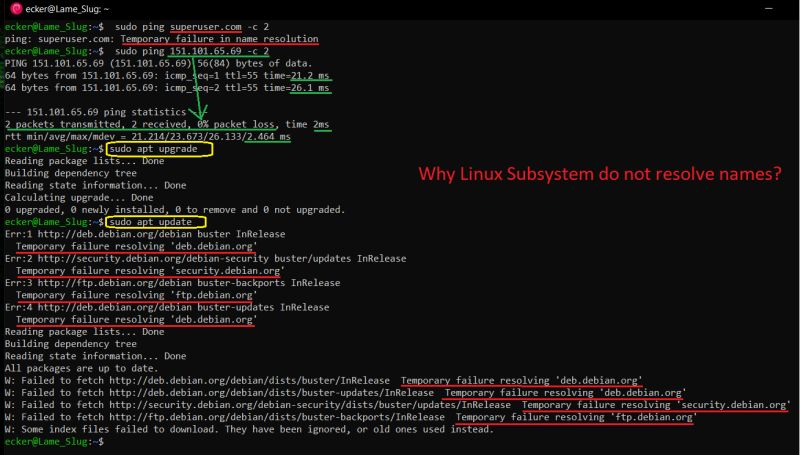Click the '--- 151.101.65.69 ping statistics ---' line
800x455 pixels.
point(106,112)
